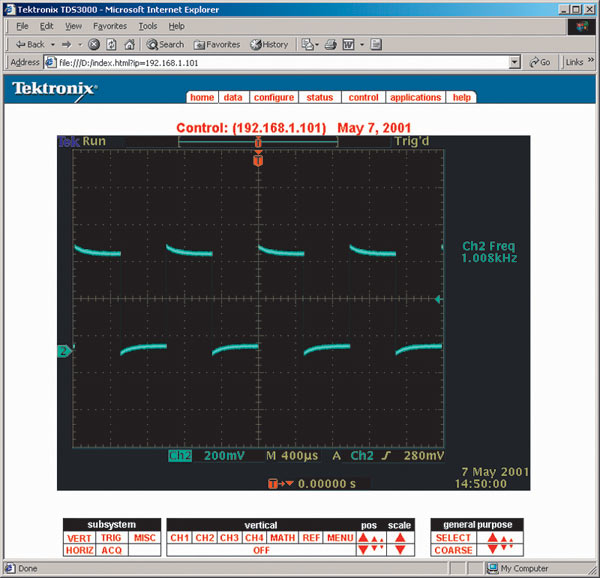Switch to the configure tab
600x578 pixels.
[x=274, y=98]
